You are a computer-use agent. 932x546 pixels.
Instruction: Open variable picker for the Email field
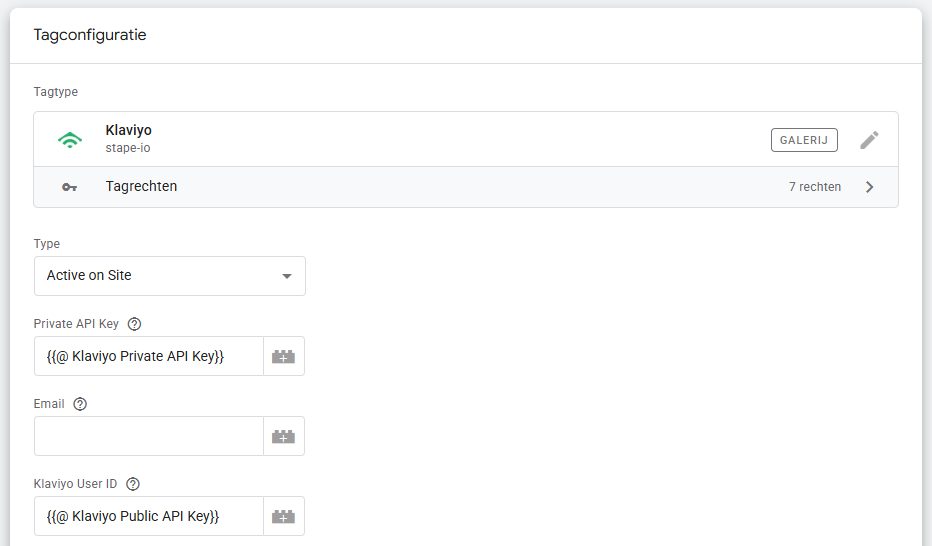[x=284, y=436]
